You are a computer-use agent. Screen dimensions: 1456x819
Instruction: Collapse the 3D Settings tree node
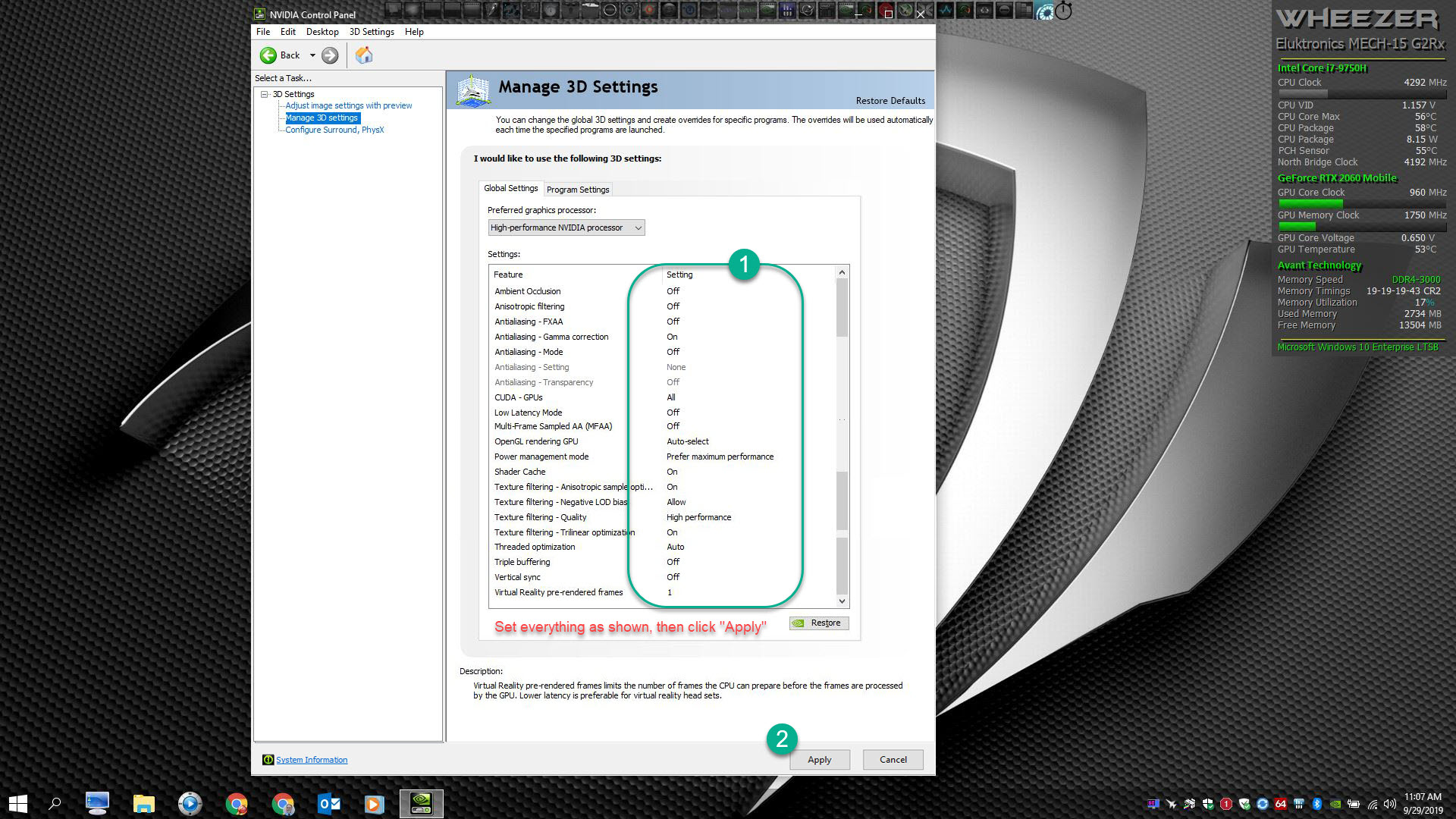265,95
